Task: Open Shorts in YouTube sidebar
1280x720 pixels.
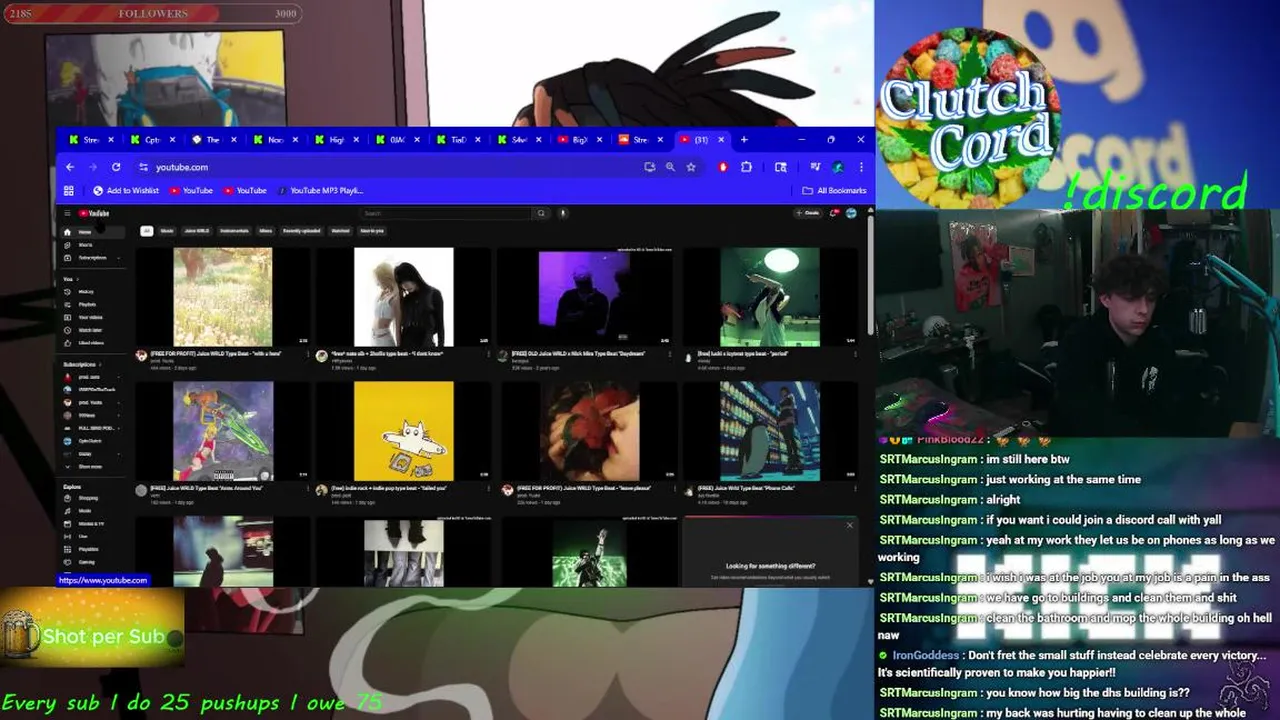Action: coord(91,245)
